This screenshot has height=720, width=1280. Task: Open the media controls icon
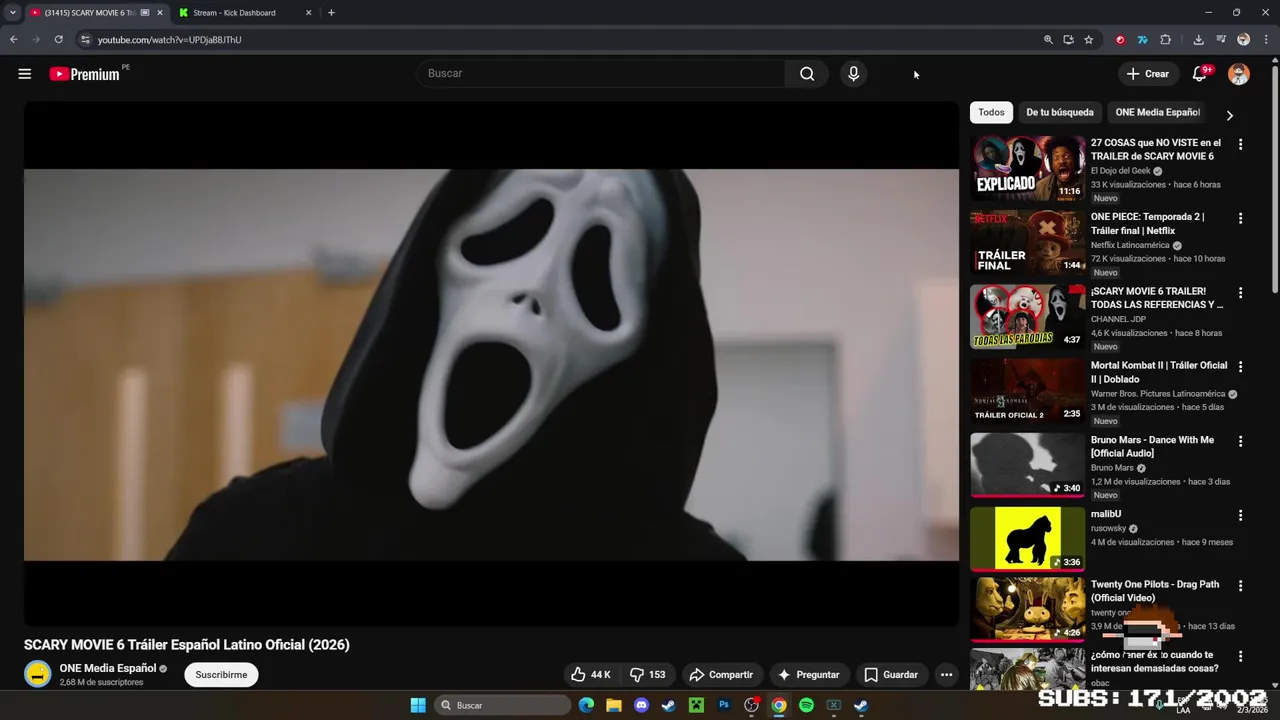[x=1221, y=40]
